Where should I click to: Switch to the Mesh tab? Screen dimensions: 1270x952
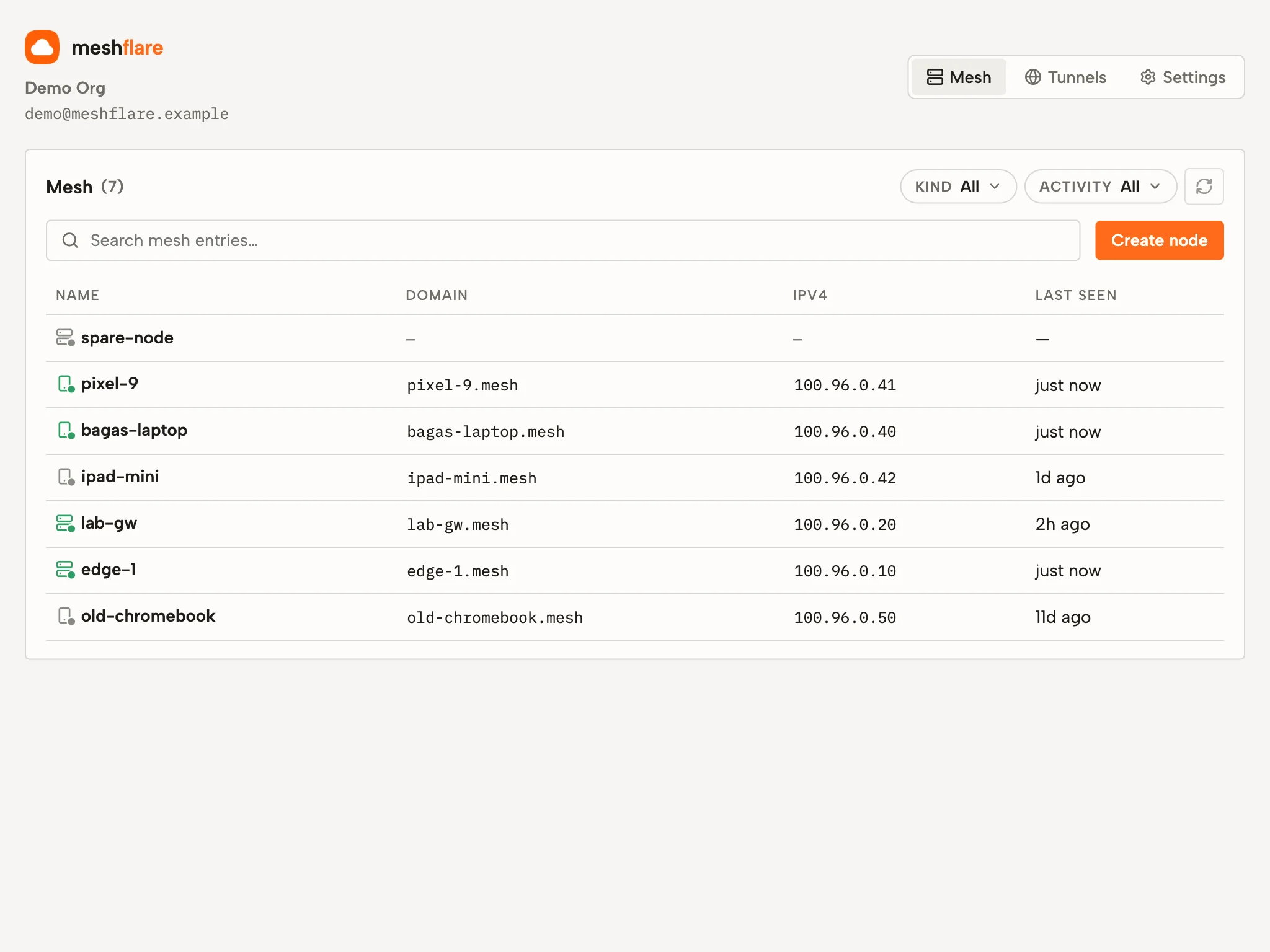click(x=959, y=77)
